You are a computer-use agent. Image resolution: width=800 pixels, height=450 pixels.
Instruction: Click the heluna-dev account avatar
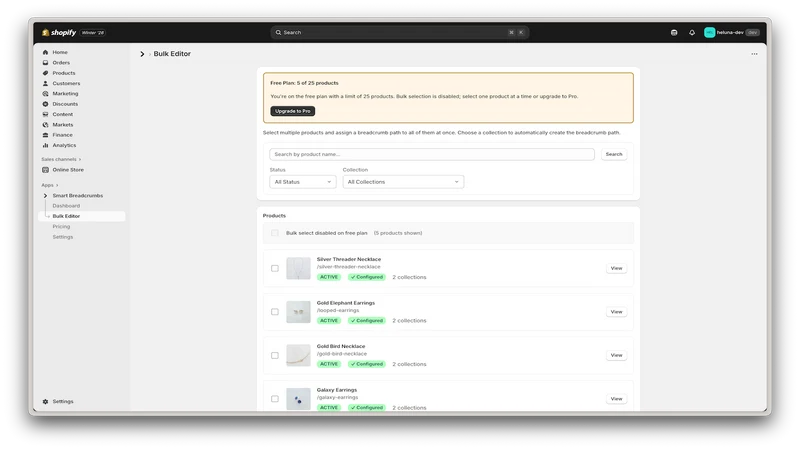[x=709, y=33]
